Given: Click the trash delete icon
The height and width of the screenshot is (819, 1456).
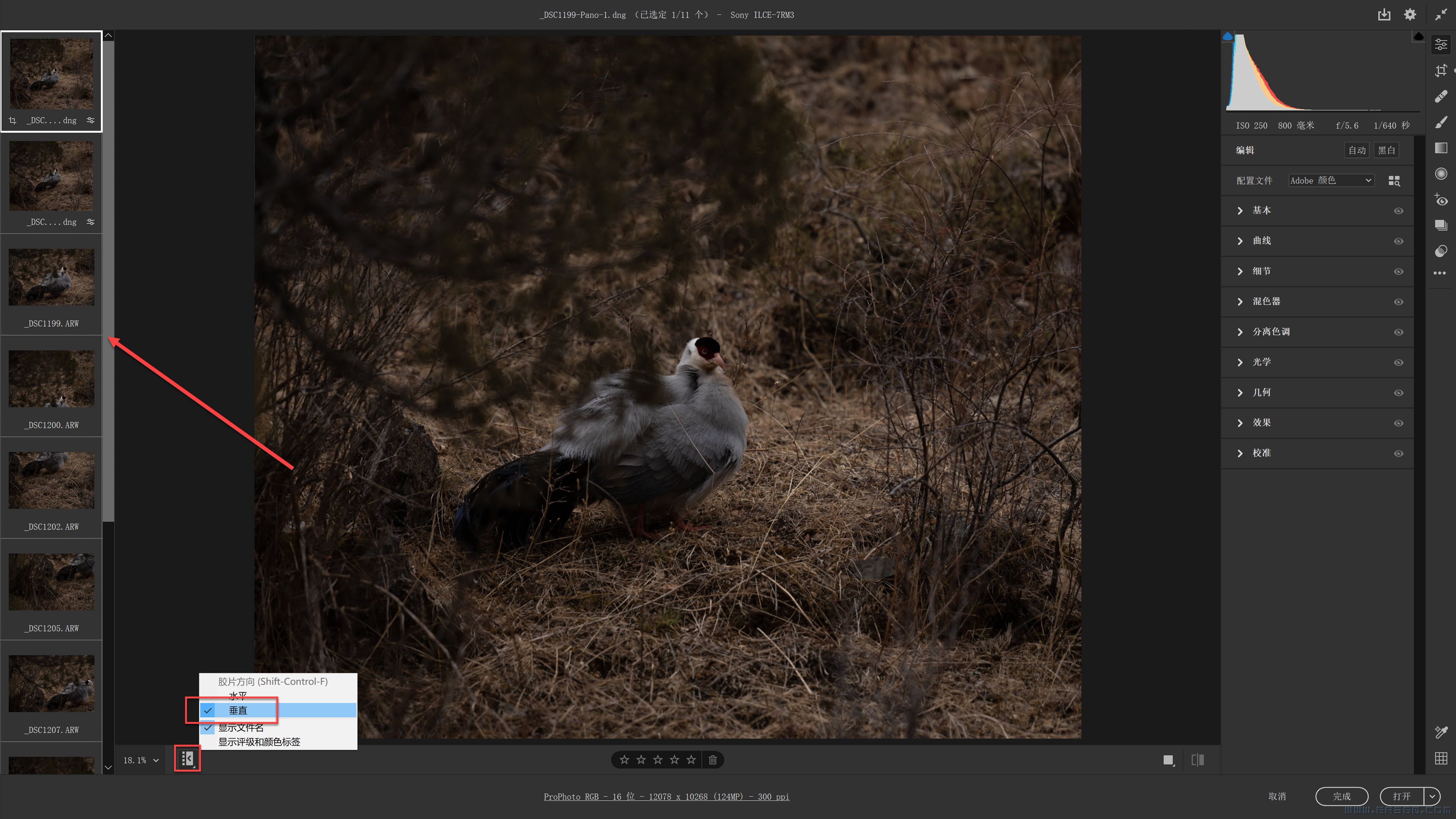Looking at the screenshot, I should 713,759.
